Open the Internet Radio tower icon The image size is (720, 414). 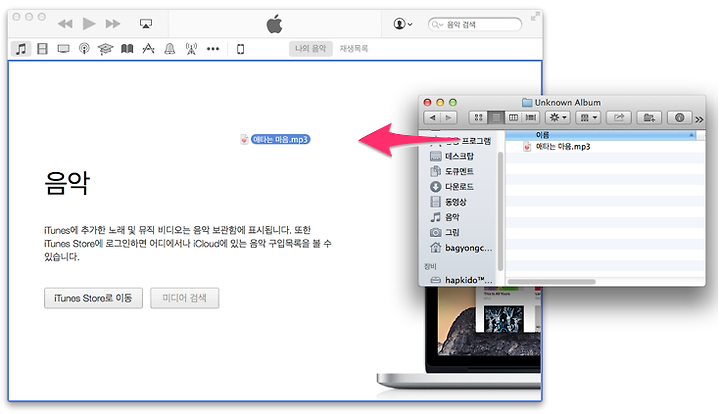point(191,49)
